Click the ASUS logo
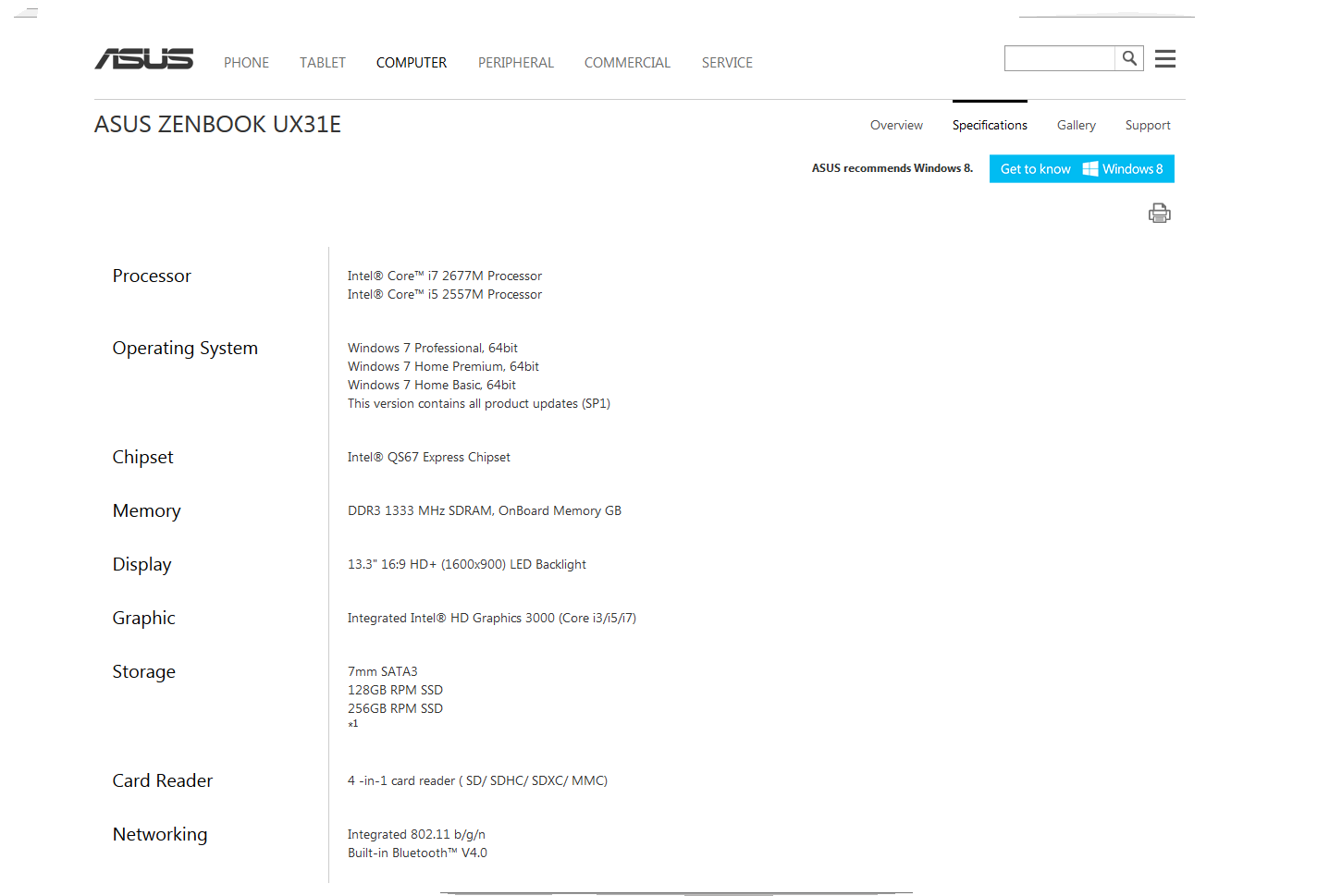Image resolution: width=1317 pixels, height=896 pixels. (144, 59)
